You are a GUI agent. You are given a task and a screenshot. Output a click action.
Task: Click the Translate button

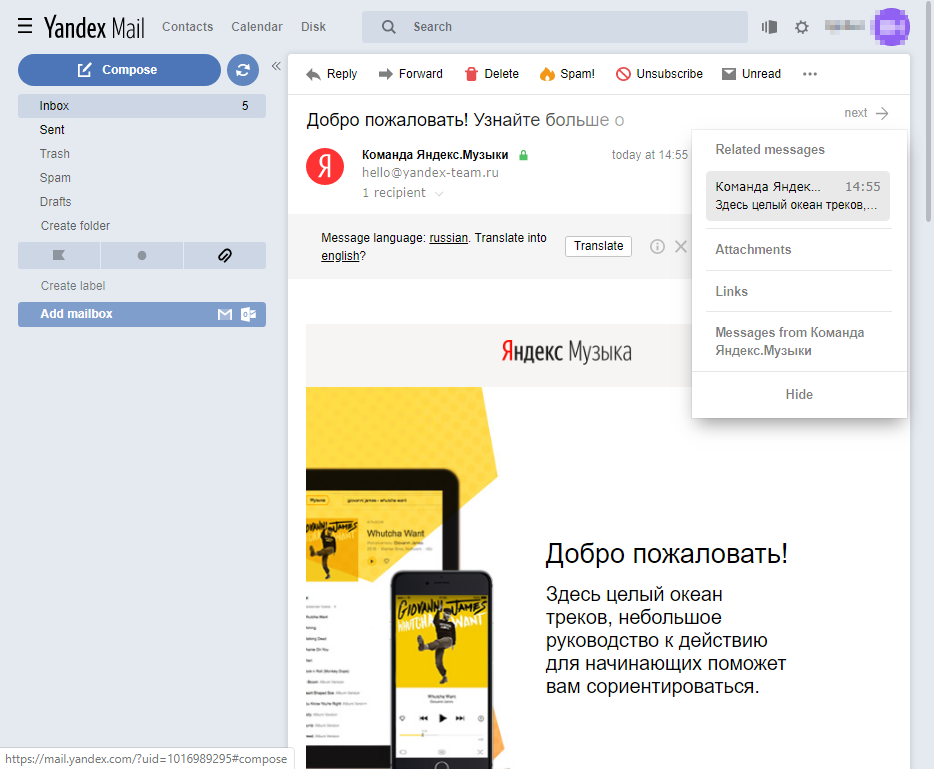click(x=598, y=246)
